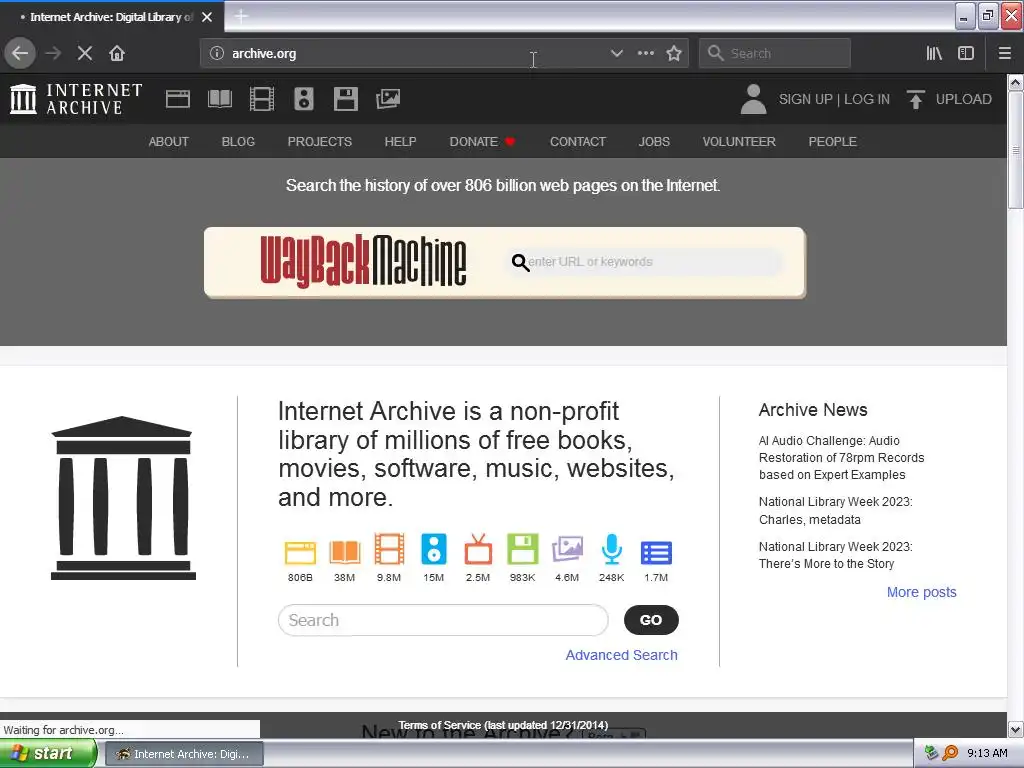Expand the address bar history dropdown arrow
The image size is (1024, 768).
point(616,54)
